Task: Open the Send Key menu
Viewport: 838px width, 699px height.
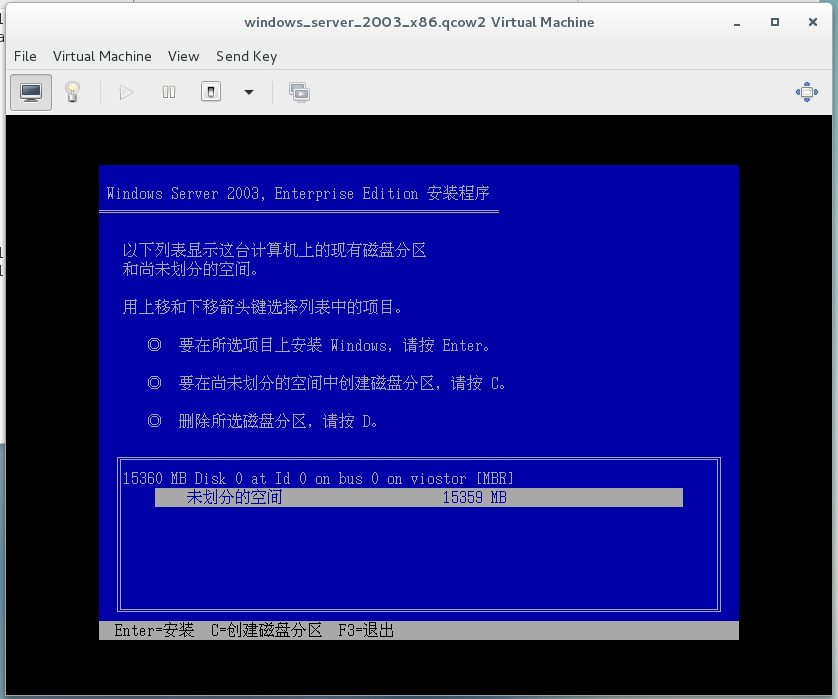Action: [246, 57]
